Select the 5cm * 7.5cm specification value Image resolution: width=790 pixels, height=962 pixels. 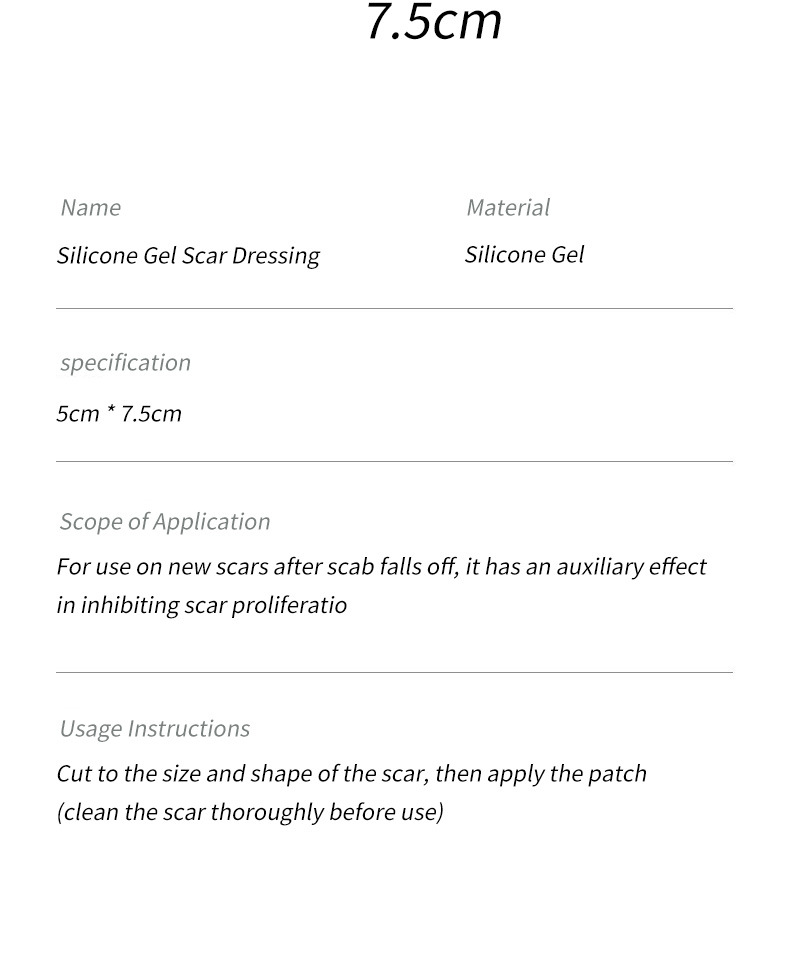click(119, 414)
